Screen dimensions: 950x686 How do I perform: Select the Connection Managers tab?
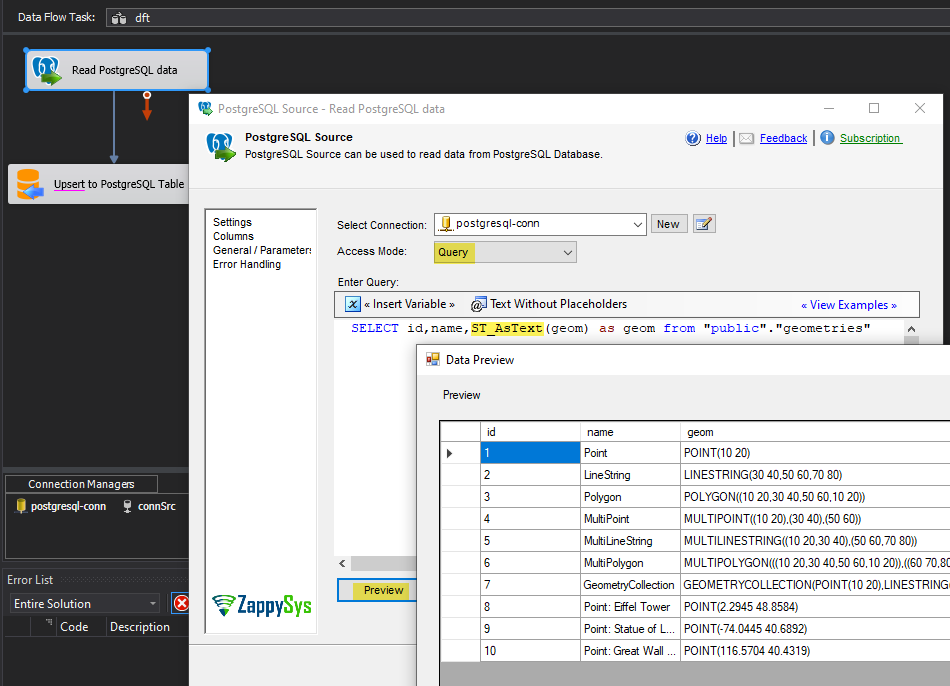pos(81,484)
